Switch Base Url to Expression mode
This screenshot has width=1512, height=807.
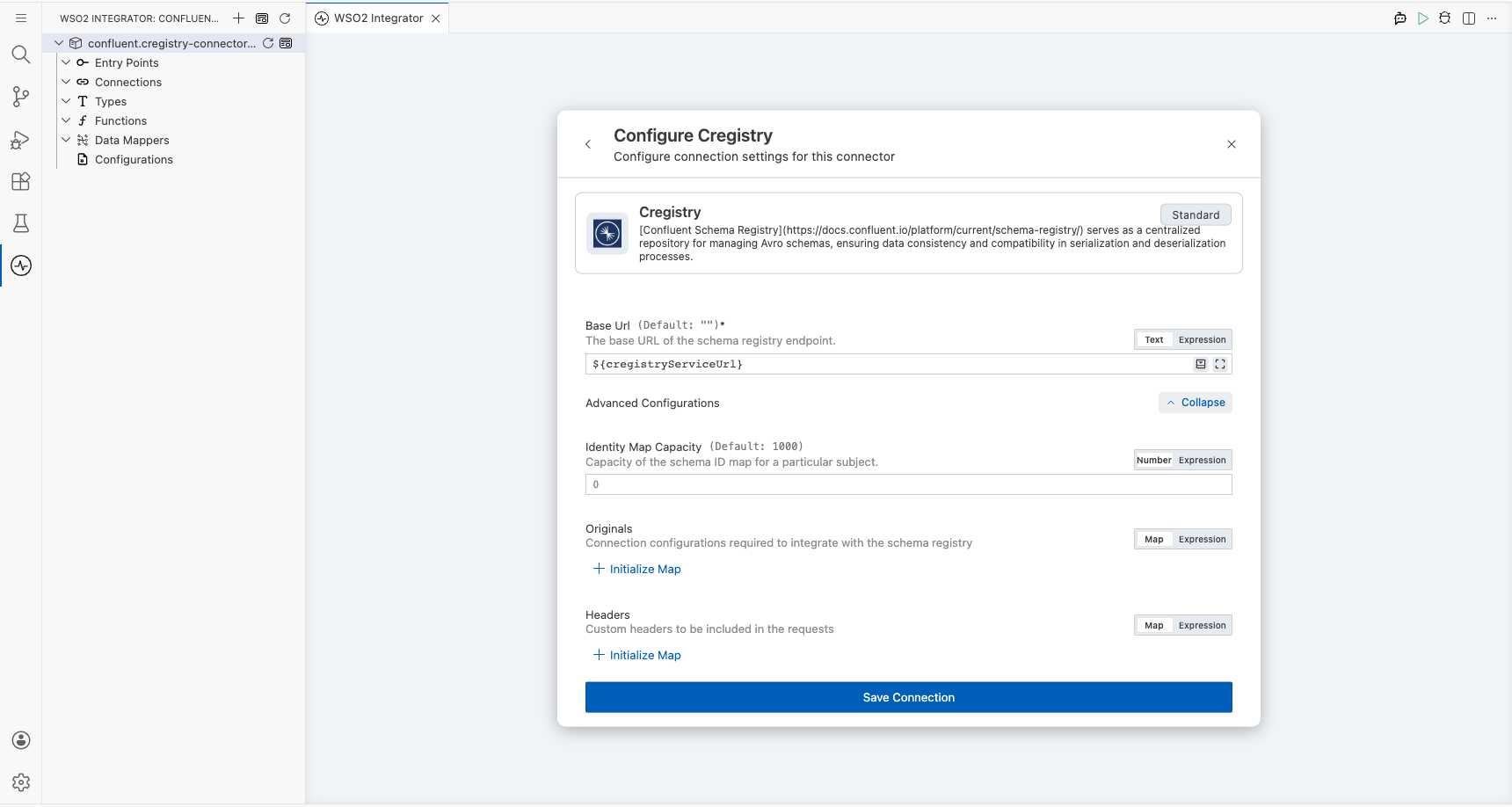1202,339
